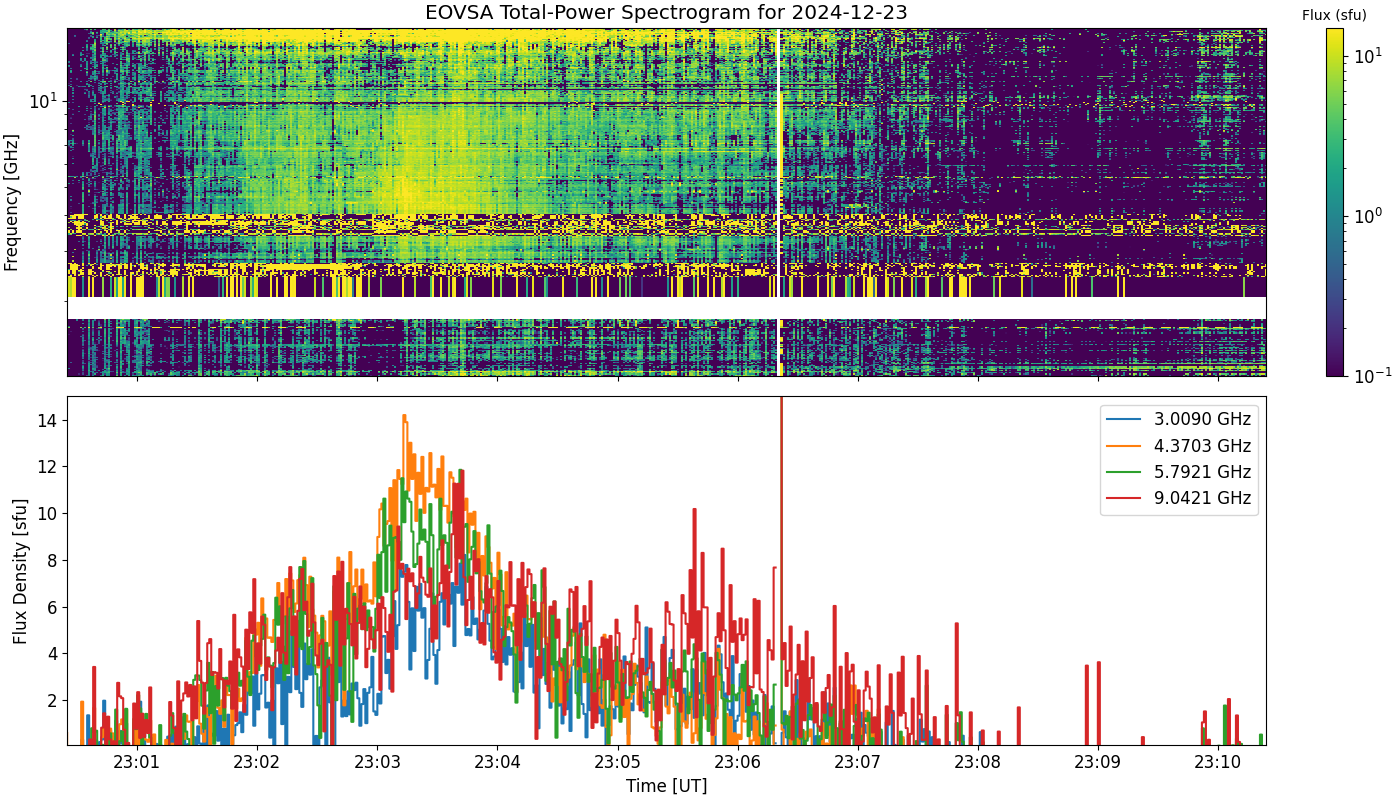Viewport: 1400px width, 800px height.
Task: Click the 23:05 time tick label
Action: point(617,763)
